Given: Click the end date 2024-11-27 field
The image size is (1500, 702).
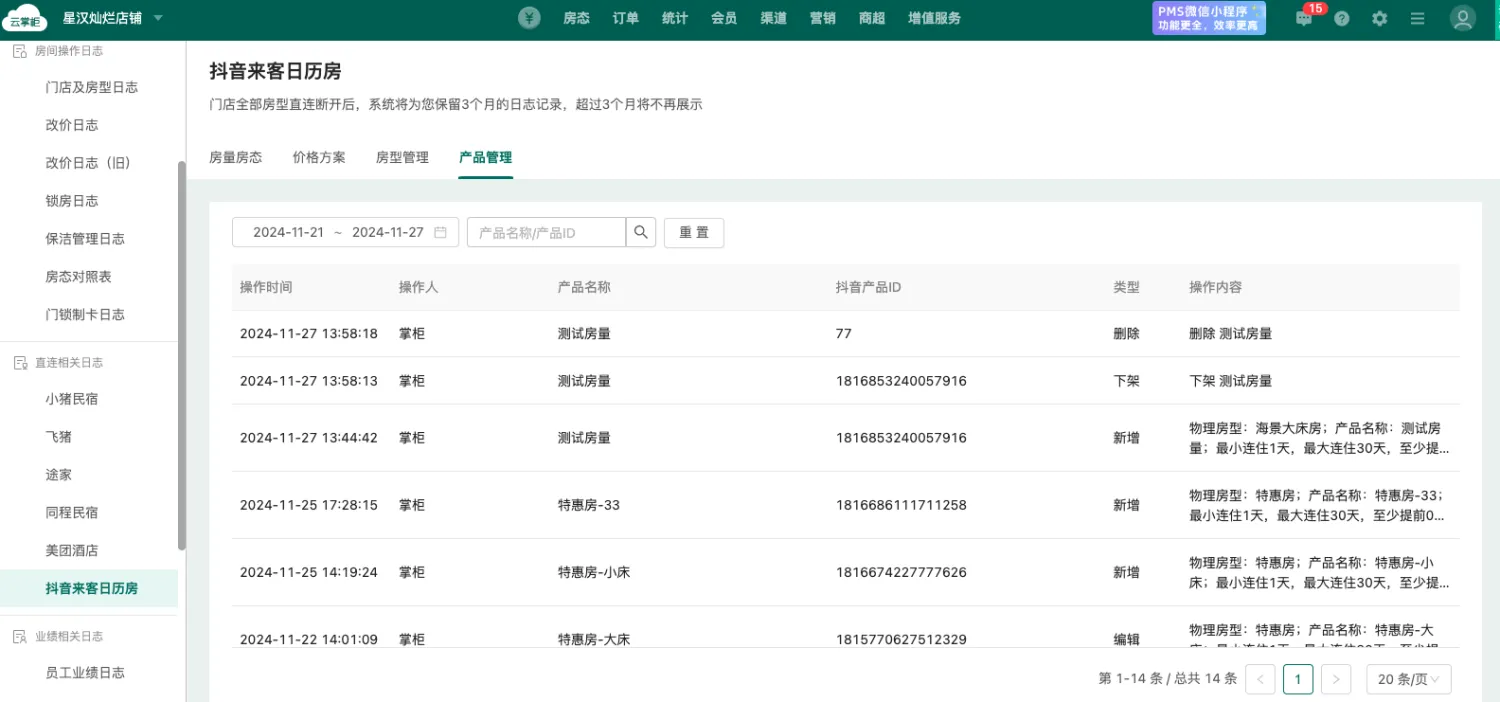Looking at the screenshot, I should tap(388, 232).
